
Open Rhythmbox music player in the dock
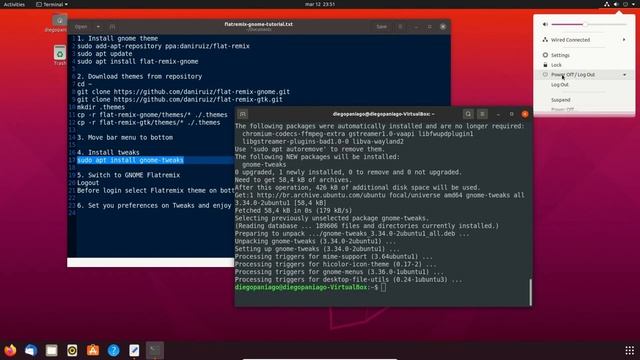pos(72,350)
